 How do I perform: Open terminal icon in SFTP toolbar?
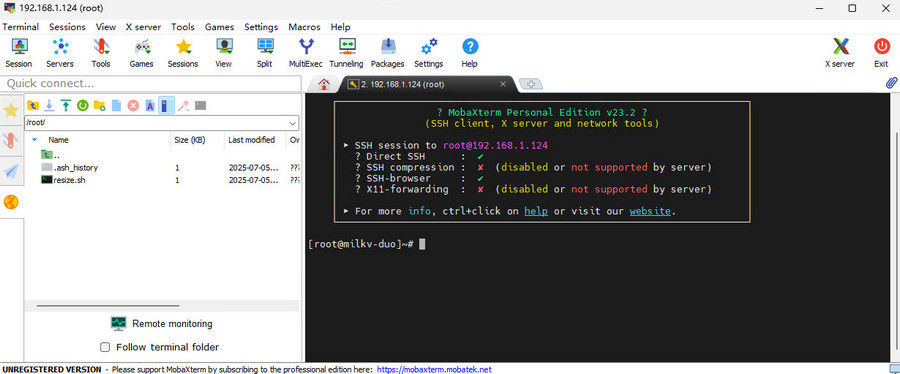pyautogui.click(x=200, y=106)
